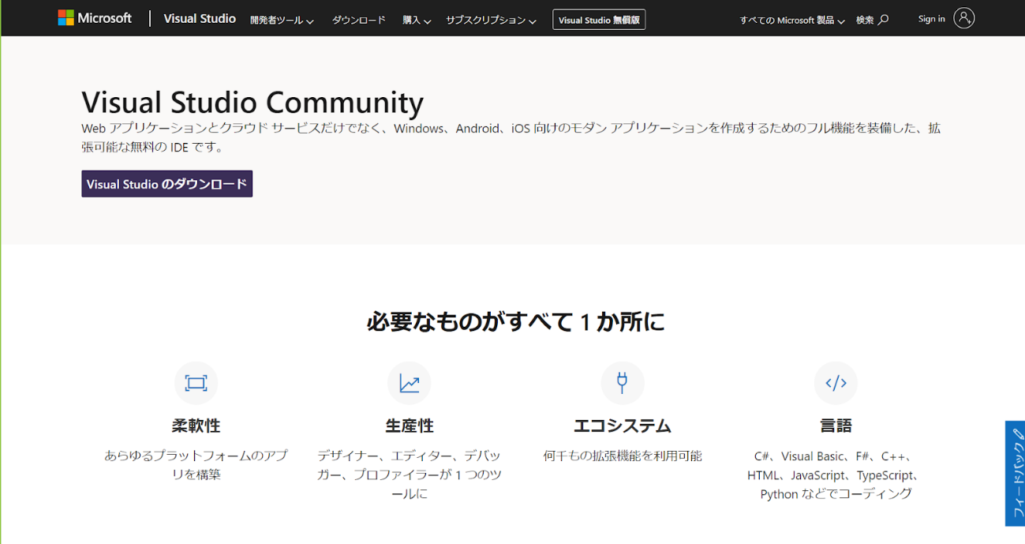Open the Visual Studio home link
This screenshot has width=1025, height=544.
[x=199, y=19]
